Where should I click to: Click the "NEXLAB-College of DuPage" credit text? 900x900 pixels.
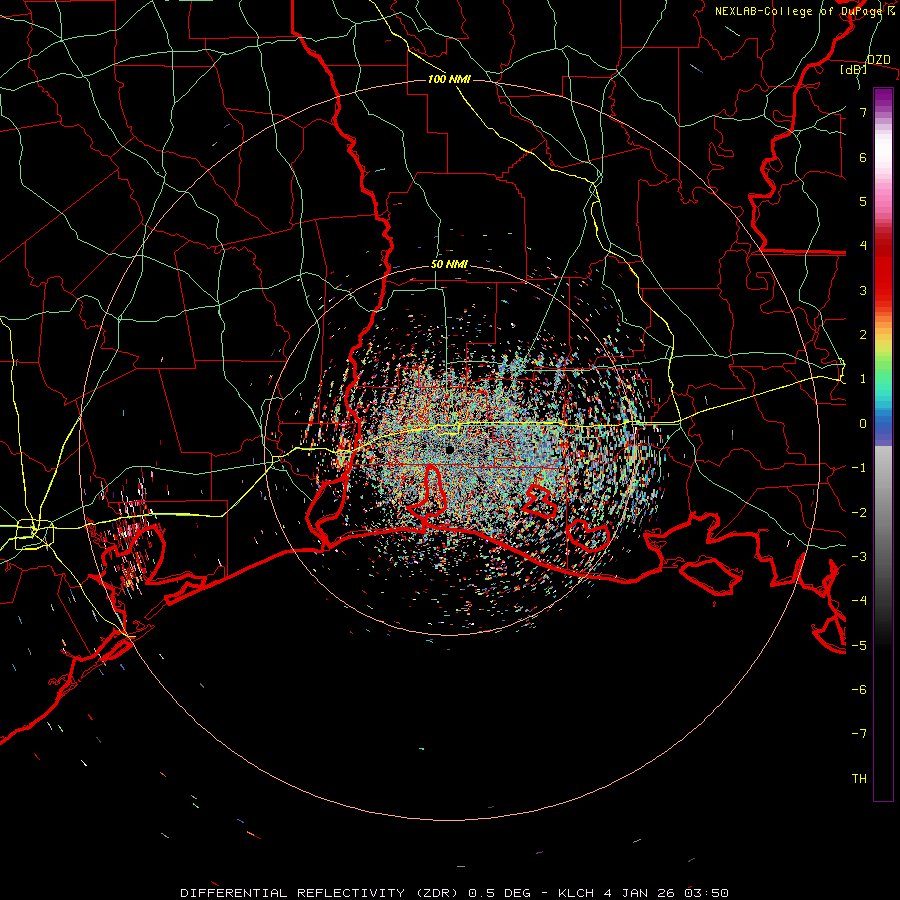point(800,11)
